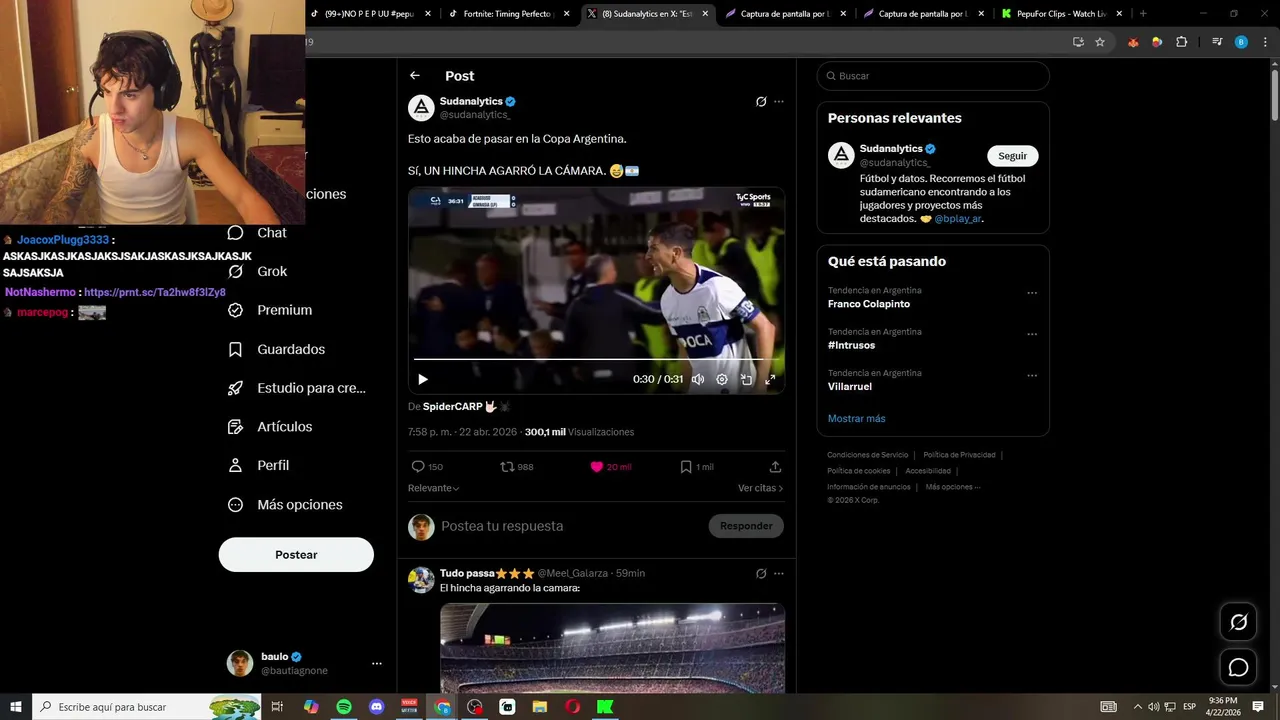Seek along the video progress bar

[596, 359]
